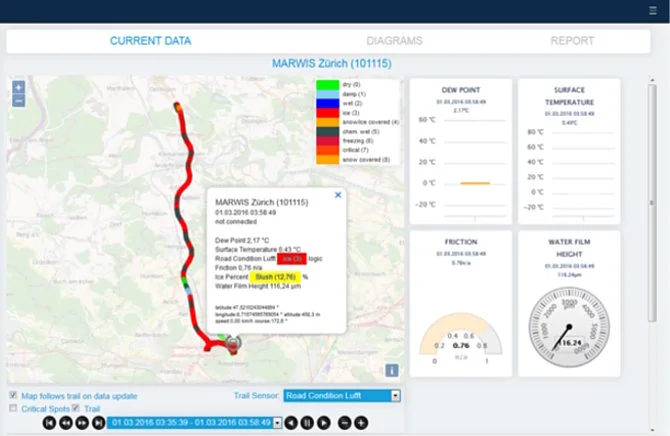
Task: Switch to the REPORT tab
Action: [572, 41]
